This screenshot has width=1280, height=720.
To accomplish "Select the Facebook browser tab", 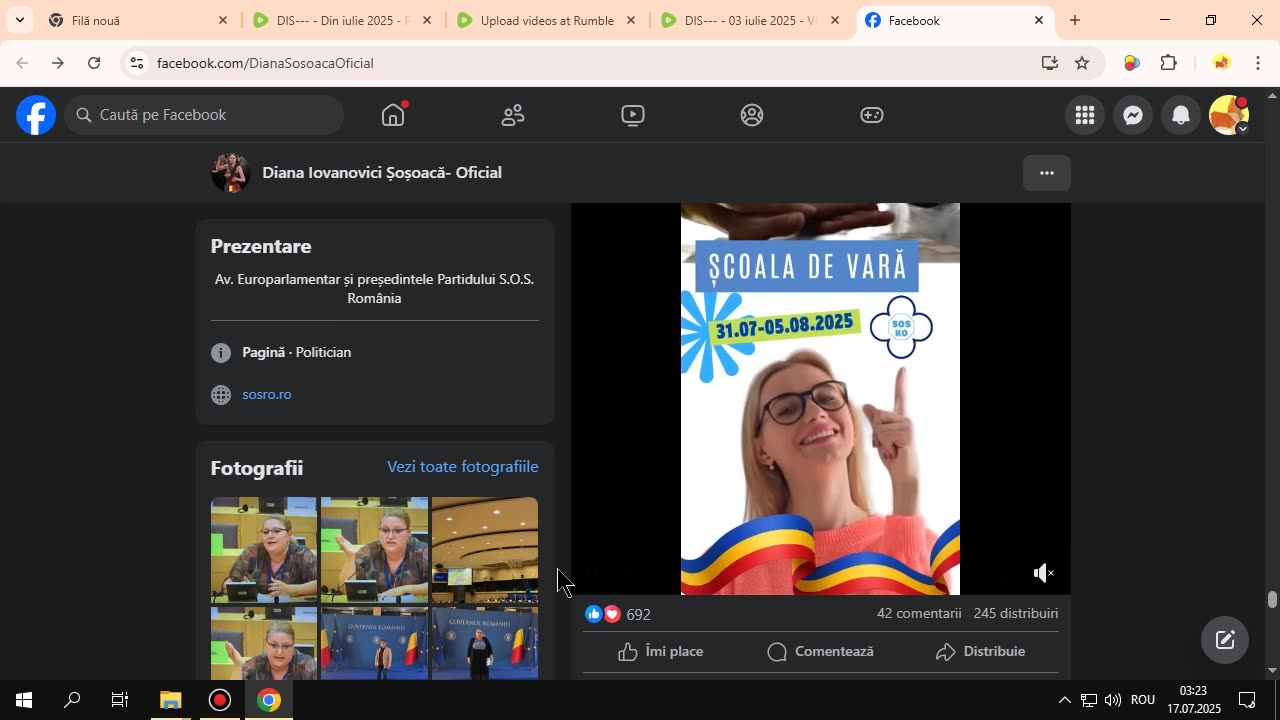I will coord(954,20).
